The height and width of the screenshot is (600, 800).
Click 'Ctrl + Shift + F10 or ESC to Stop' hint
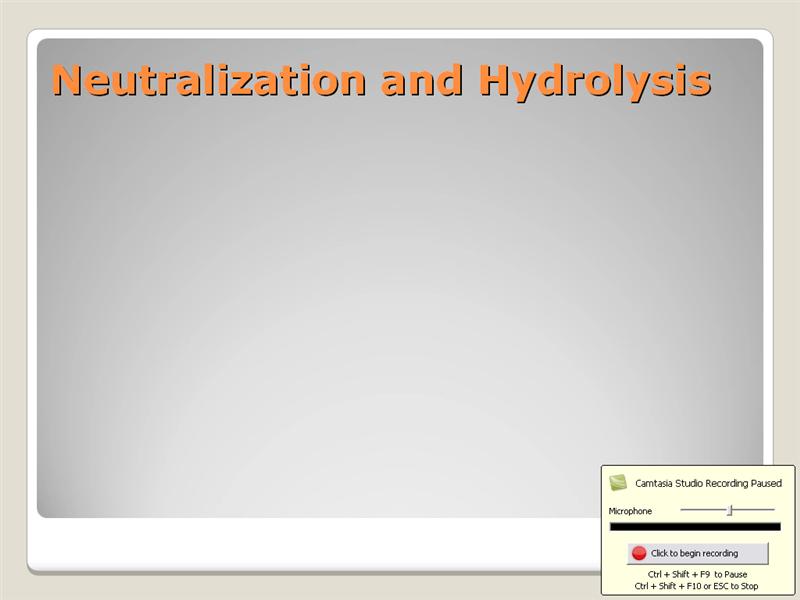[x=696, y=586]
